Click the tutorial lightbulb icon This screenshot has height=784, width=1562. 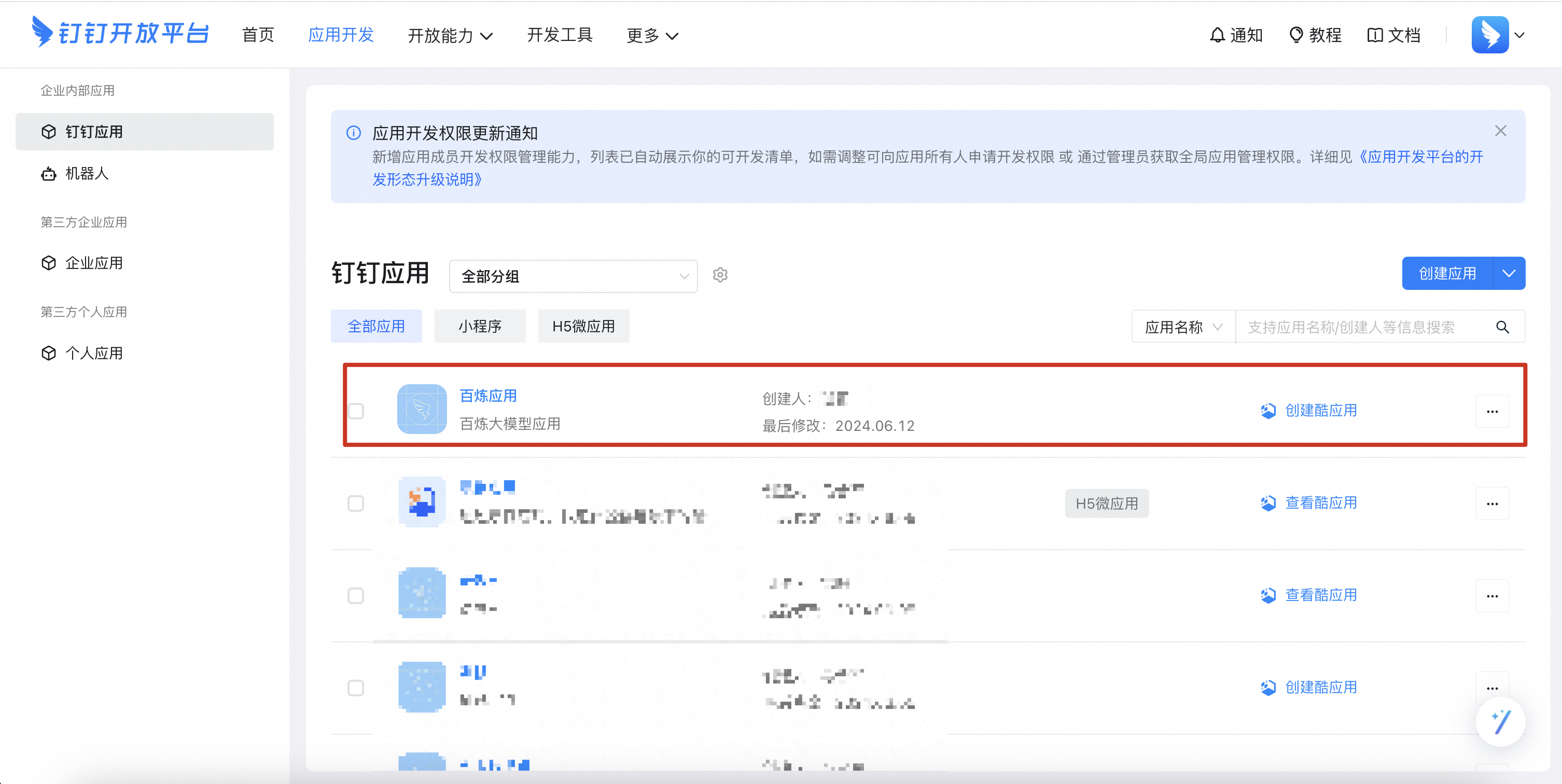[1295, 35]
